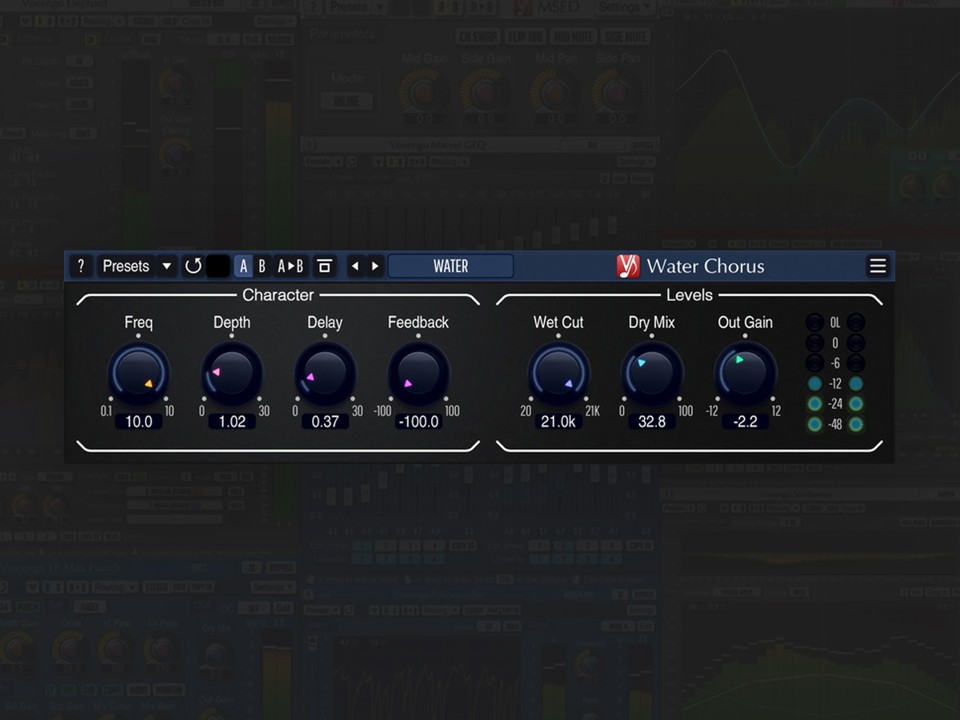The height and width of the screenshot is (720, 960).
Task: Click the -48 level meter label
Action: point(835,424)
